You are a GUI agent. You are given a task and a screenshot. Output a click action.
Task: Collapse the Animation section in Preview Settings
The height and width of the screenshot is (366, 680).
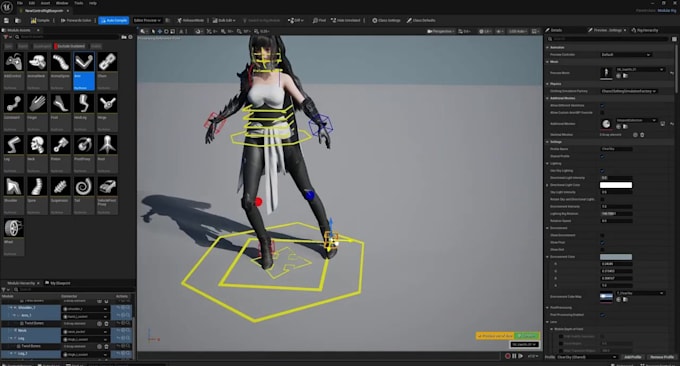point(548,47)
